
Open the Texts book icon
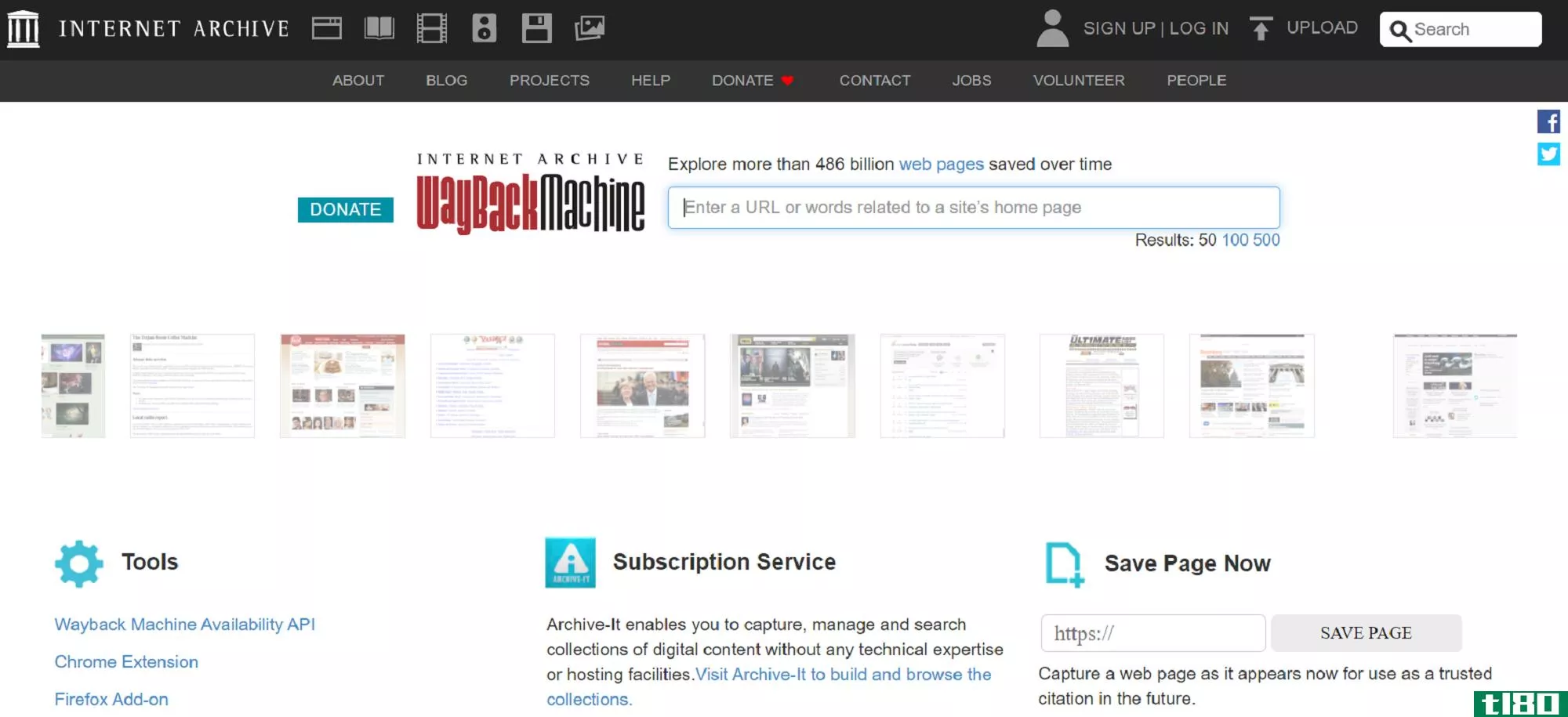click(x=379, y=29)
